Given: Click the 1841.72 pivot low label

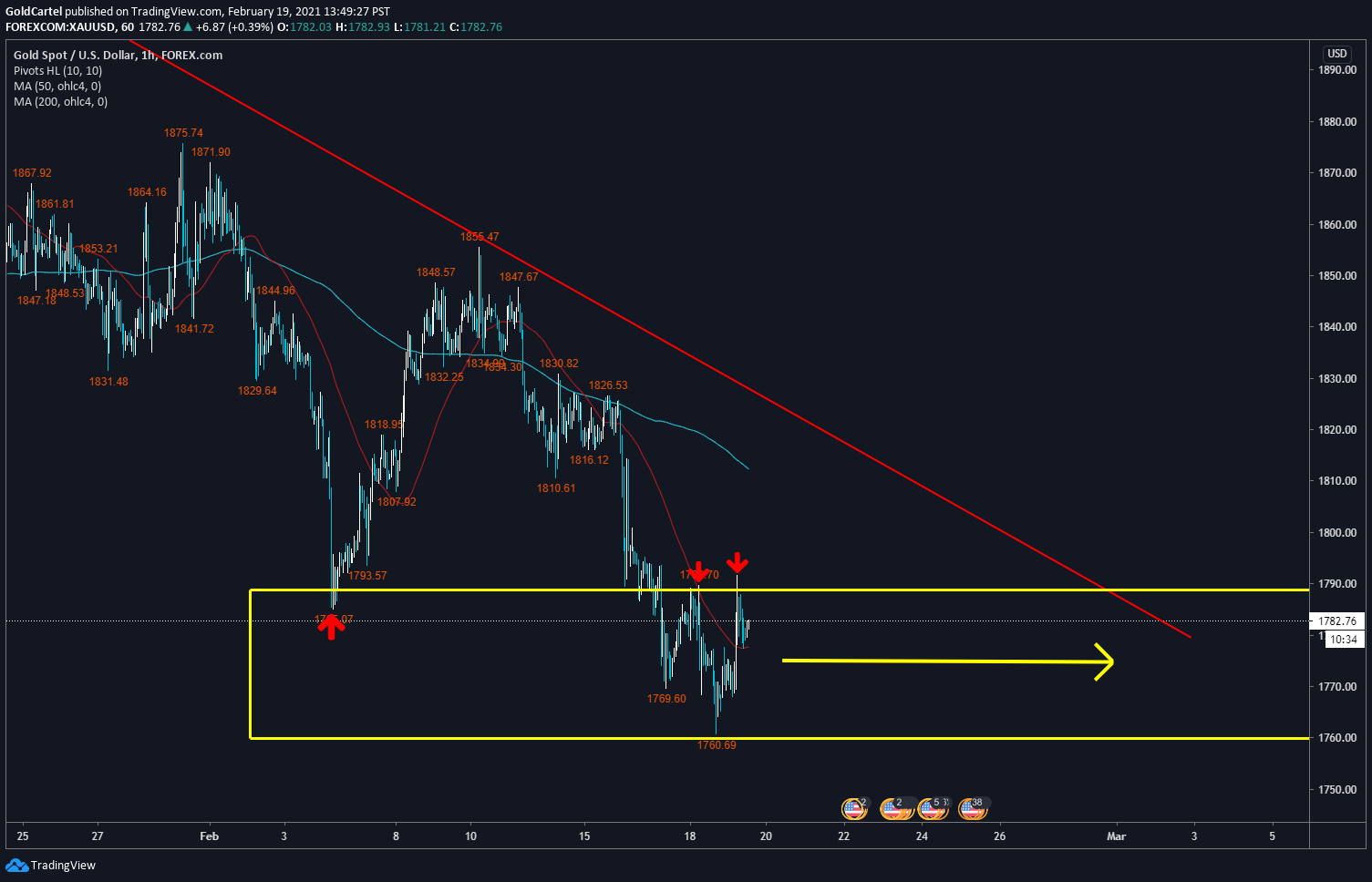Looking at the screenshot, I should (194, 329).
